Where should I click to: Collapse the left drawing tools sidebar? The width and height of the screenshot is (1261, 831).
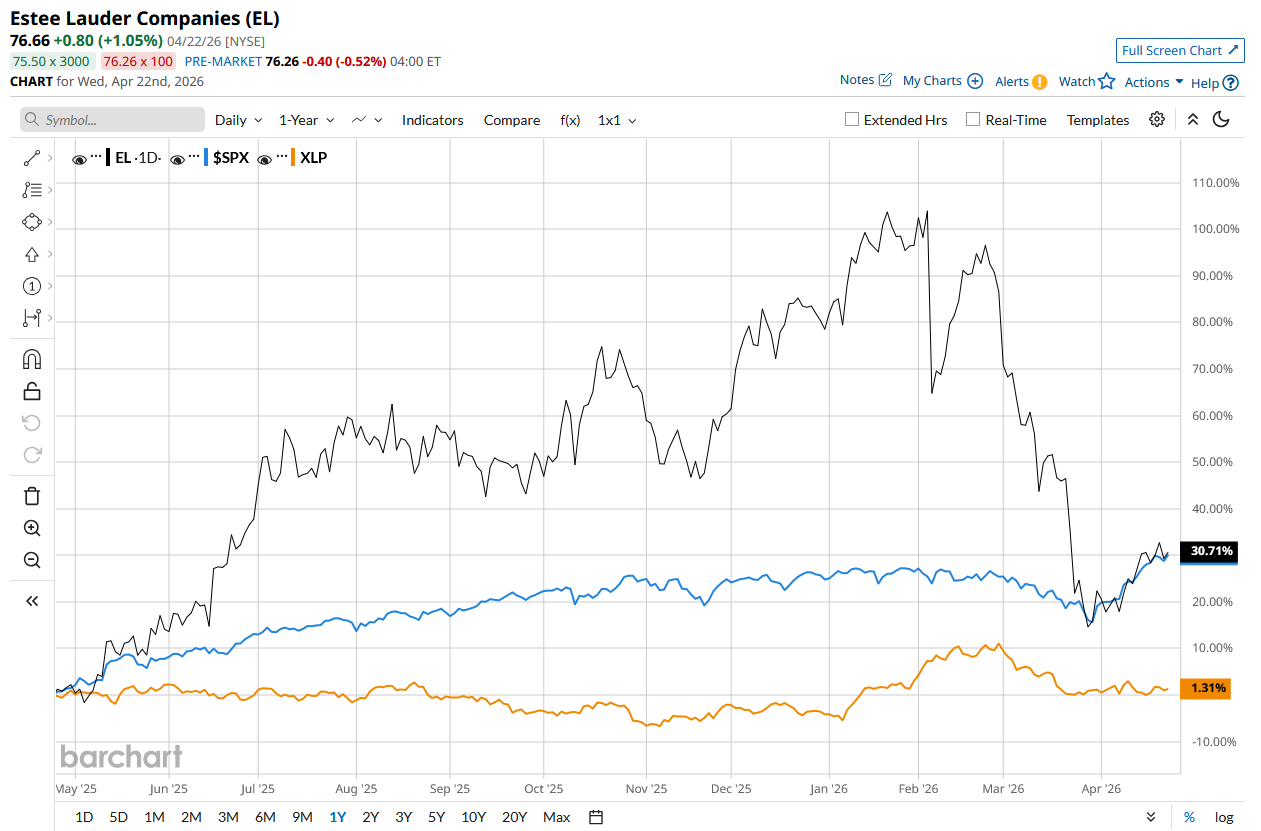coord(32,601)
